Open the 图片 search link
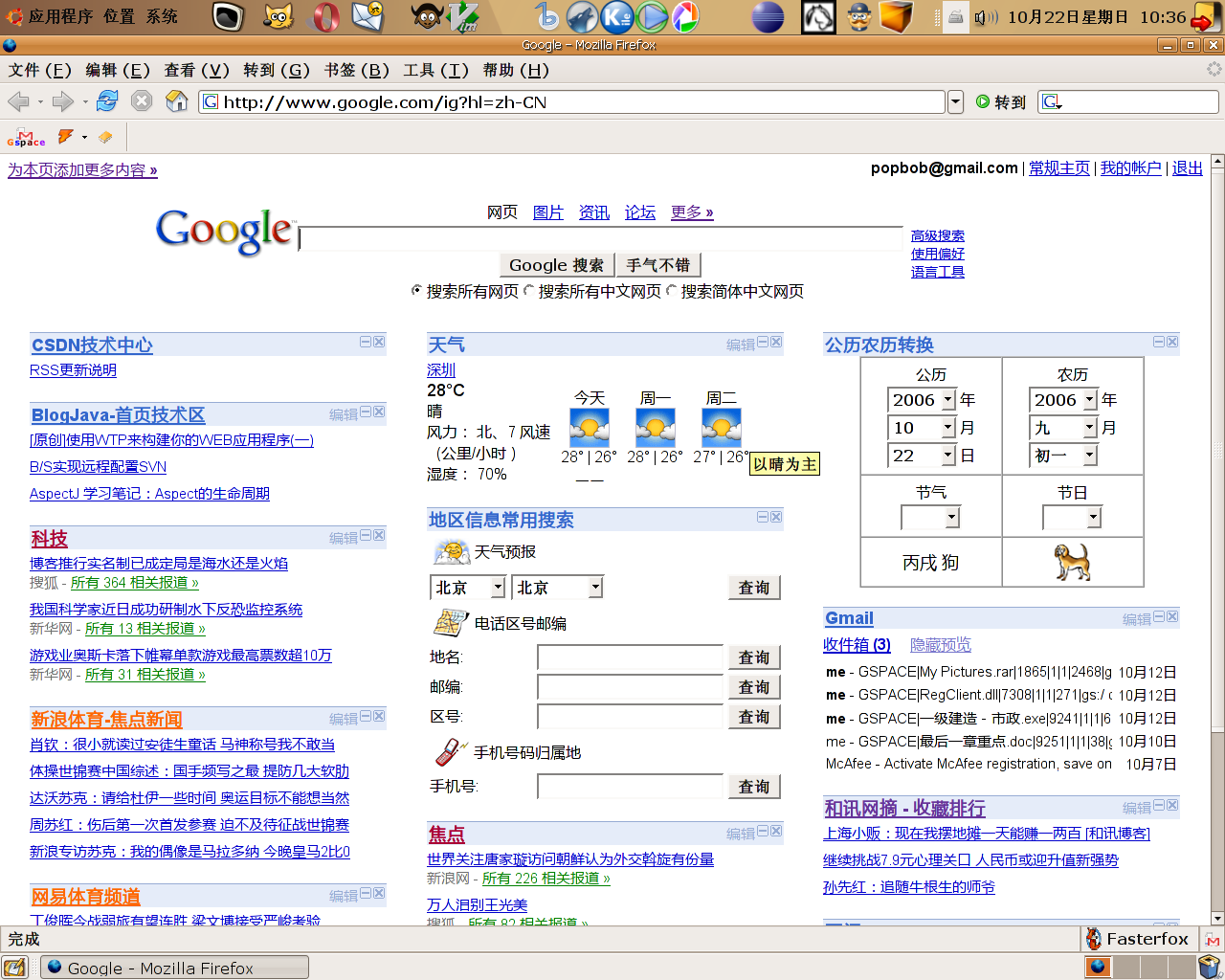Screen dimensions: 1225x980 click(x=548, y=212)
